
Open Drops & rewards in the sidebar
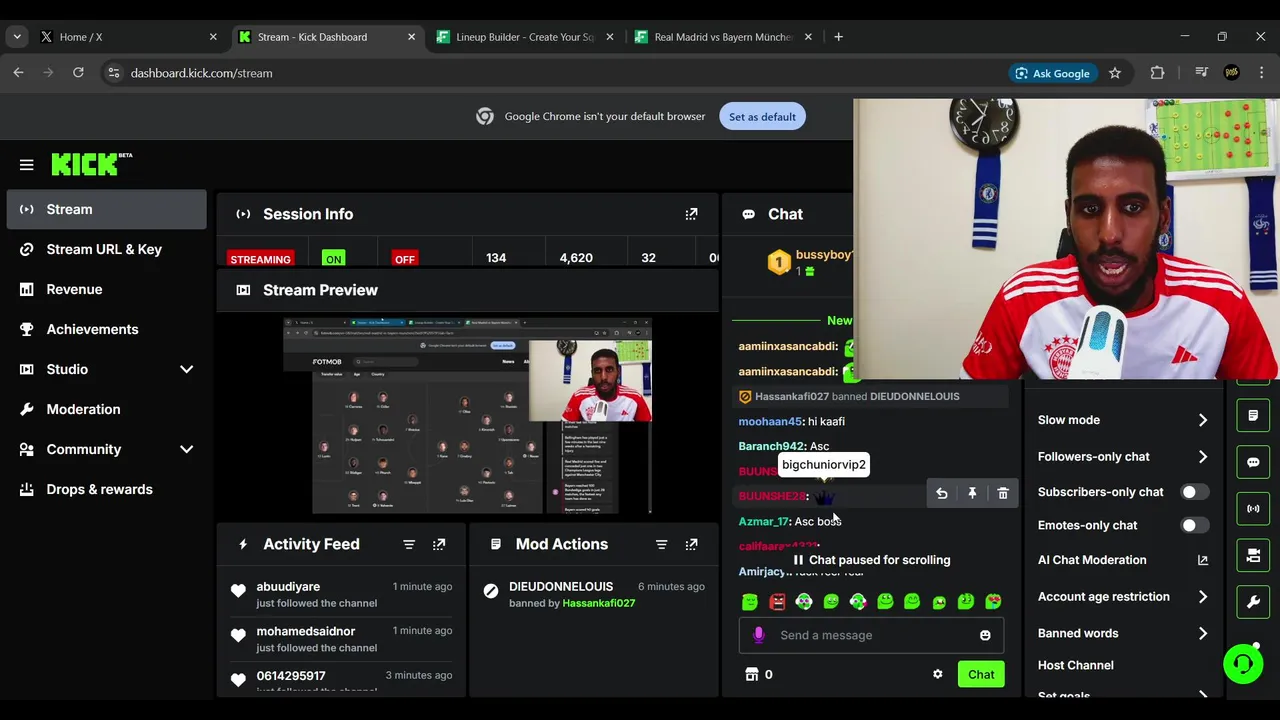click(x=106, y=489)
